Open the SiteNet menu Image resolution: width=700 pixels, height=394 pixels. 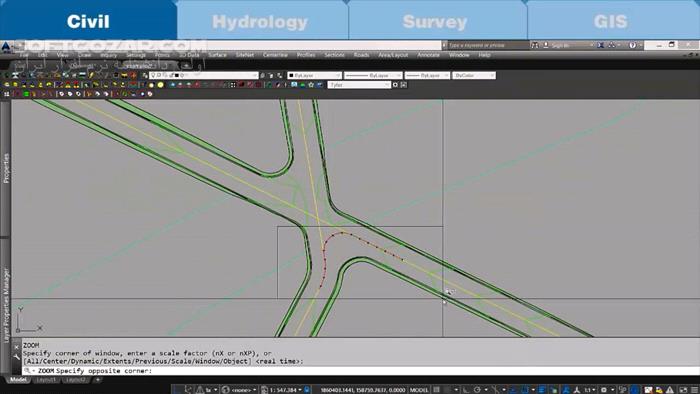tap(245, 55)
